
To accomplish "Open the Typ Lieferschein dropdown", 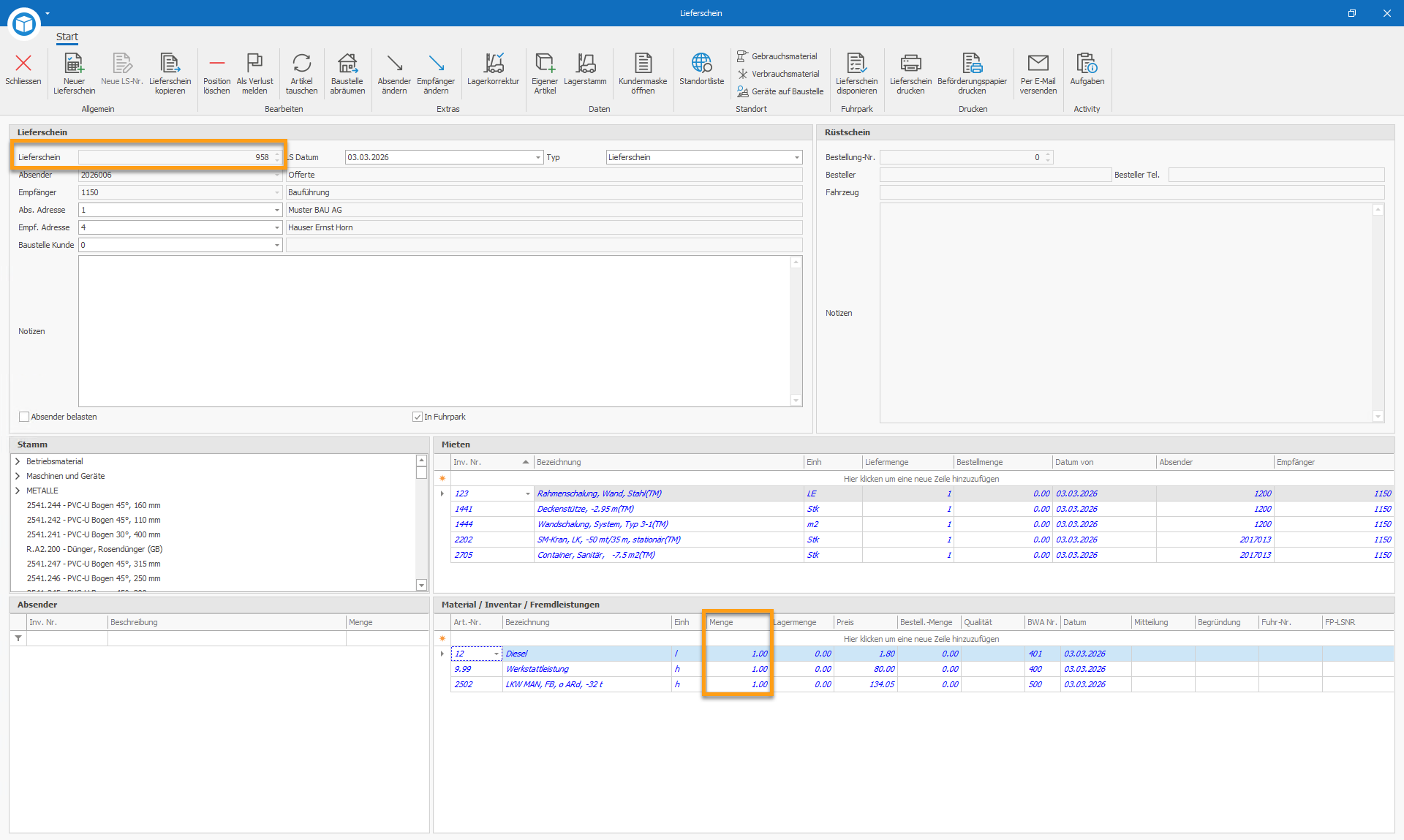I will coord(796,157).
